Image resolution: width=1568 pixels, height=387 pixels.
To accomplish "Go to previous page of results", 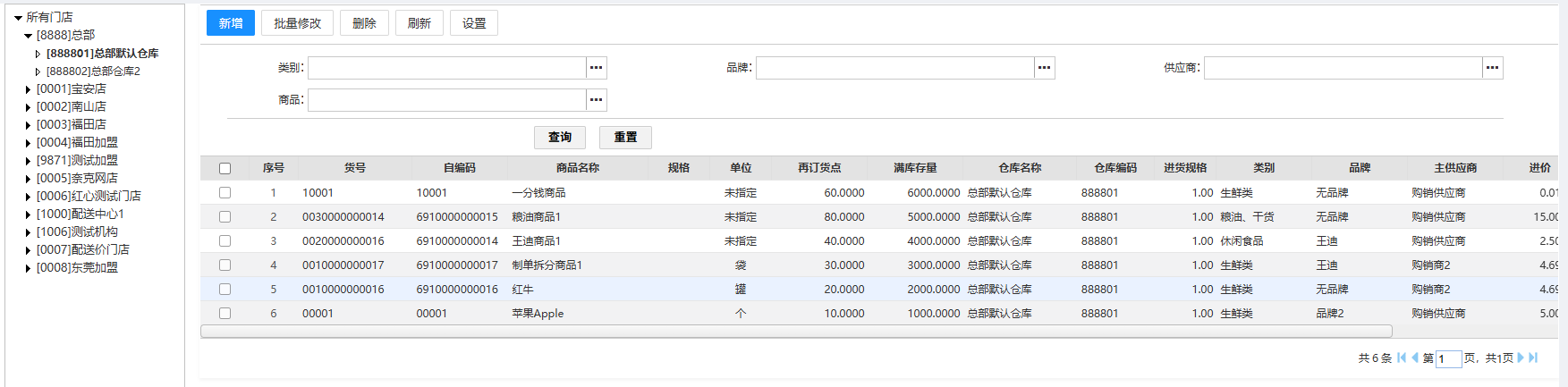I will coord(1415,358).
